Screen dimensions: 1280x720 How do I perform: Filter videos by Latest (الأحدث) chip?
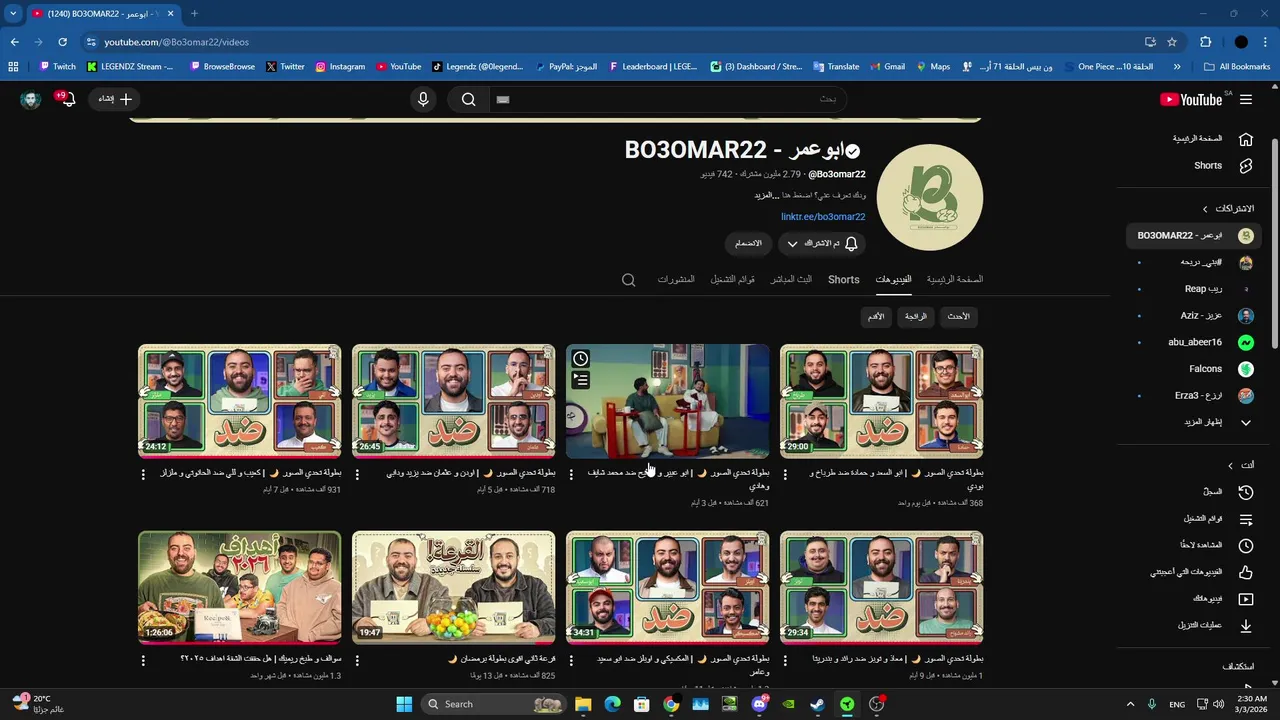pos(958,317)
